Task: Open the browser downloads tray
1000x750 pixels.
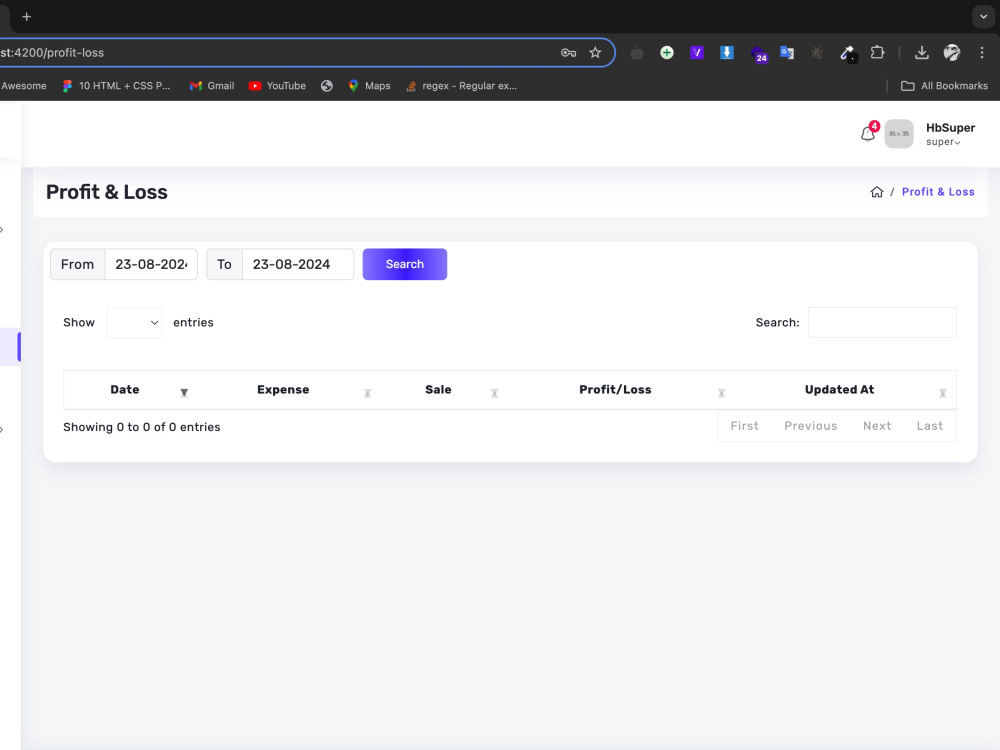Action: (922, 52)
